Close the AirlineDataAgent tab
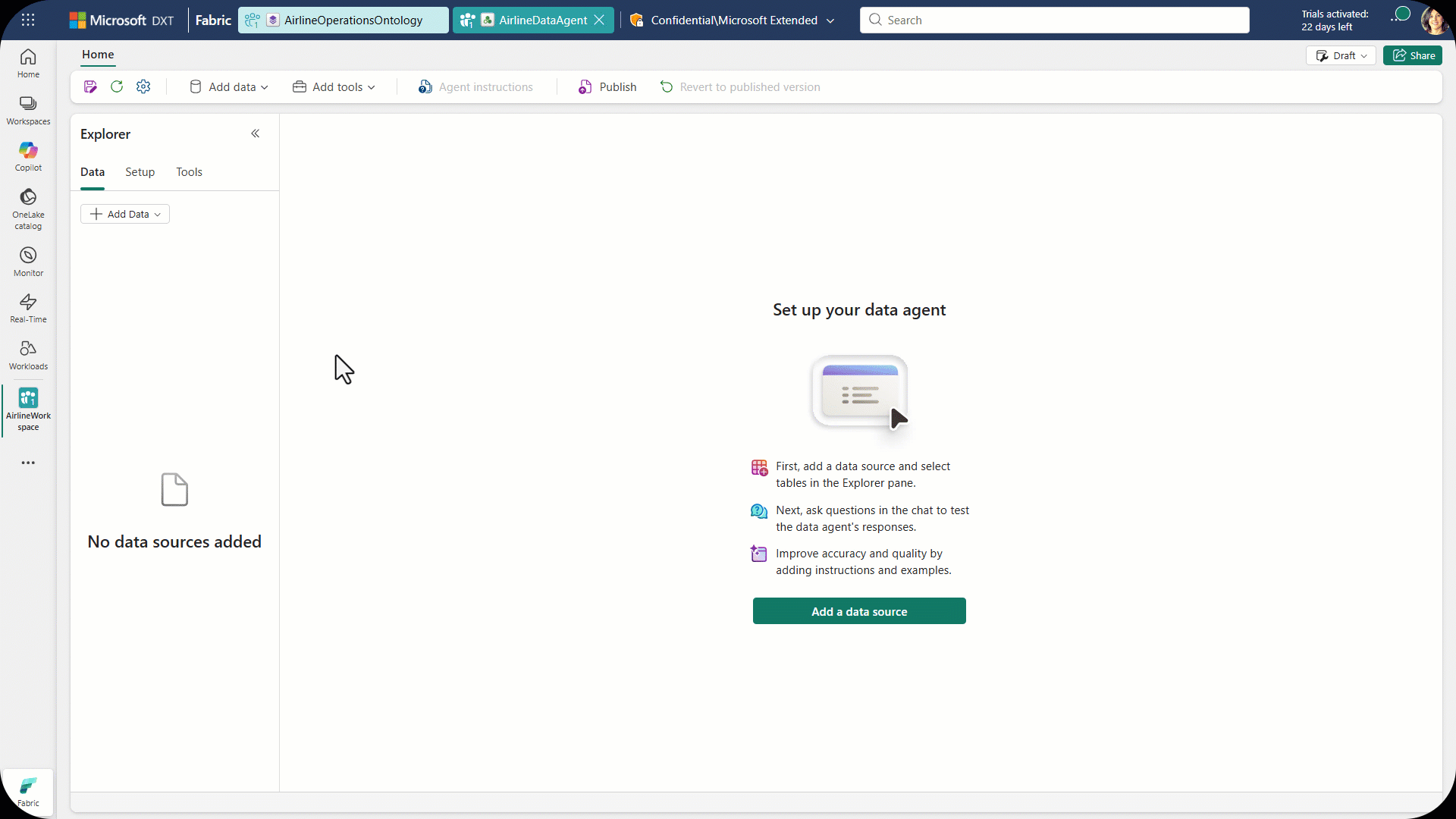The image size is (1456, 819). (599, 20)
